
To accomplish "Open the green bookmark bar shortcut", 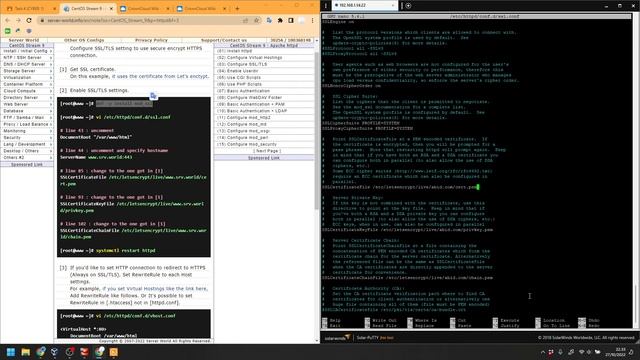I will pos(7,31).
